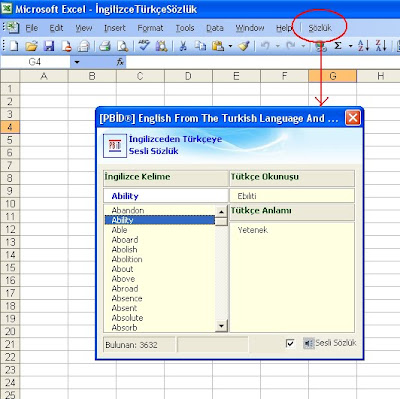Sort descending with the Z-A icon

pos(381,46)
